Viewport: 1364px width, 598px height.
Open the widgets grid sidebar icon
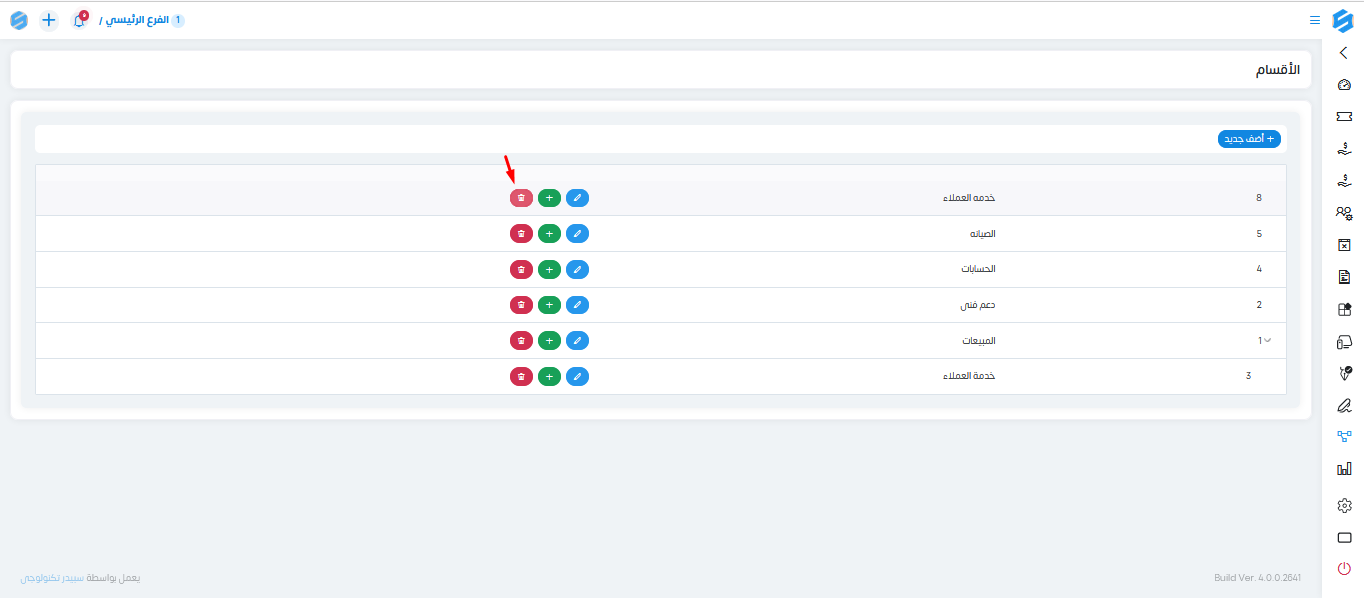point(1344,309)
